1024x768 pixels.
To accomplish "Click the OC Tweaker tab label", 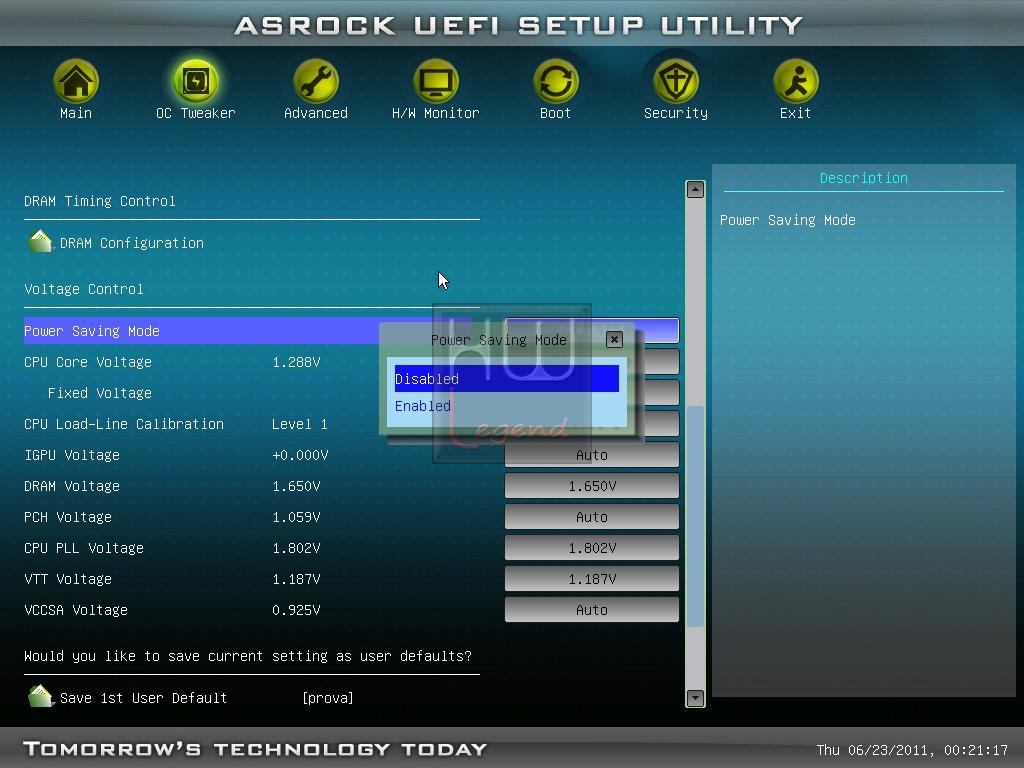I will [195, 113].
